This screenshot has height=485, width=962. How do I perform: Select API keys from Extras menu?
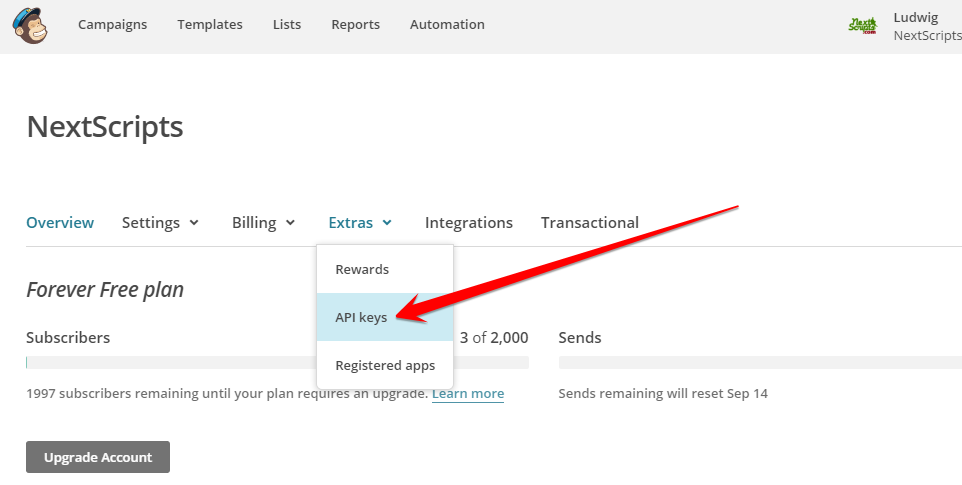pyautogui.click(x=385, y=317)
